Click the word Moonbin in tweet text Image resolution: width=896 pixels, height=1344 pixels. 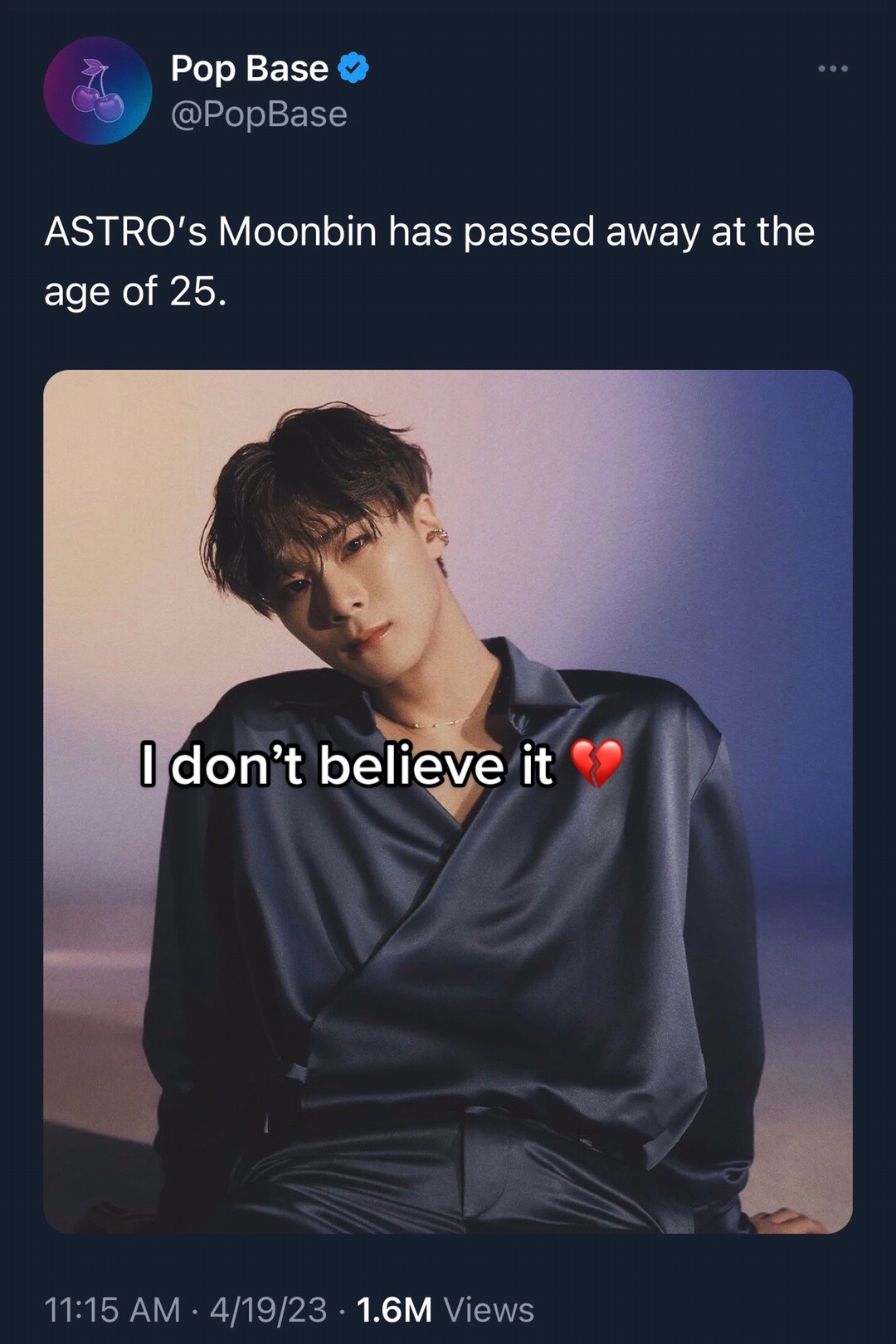298,231
